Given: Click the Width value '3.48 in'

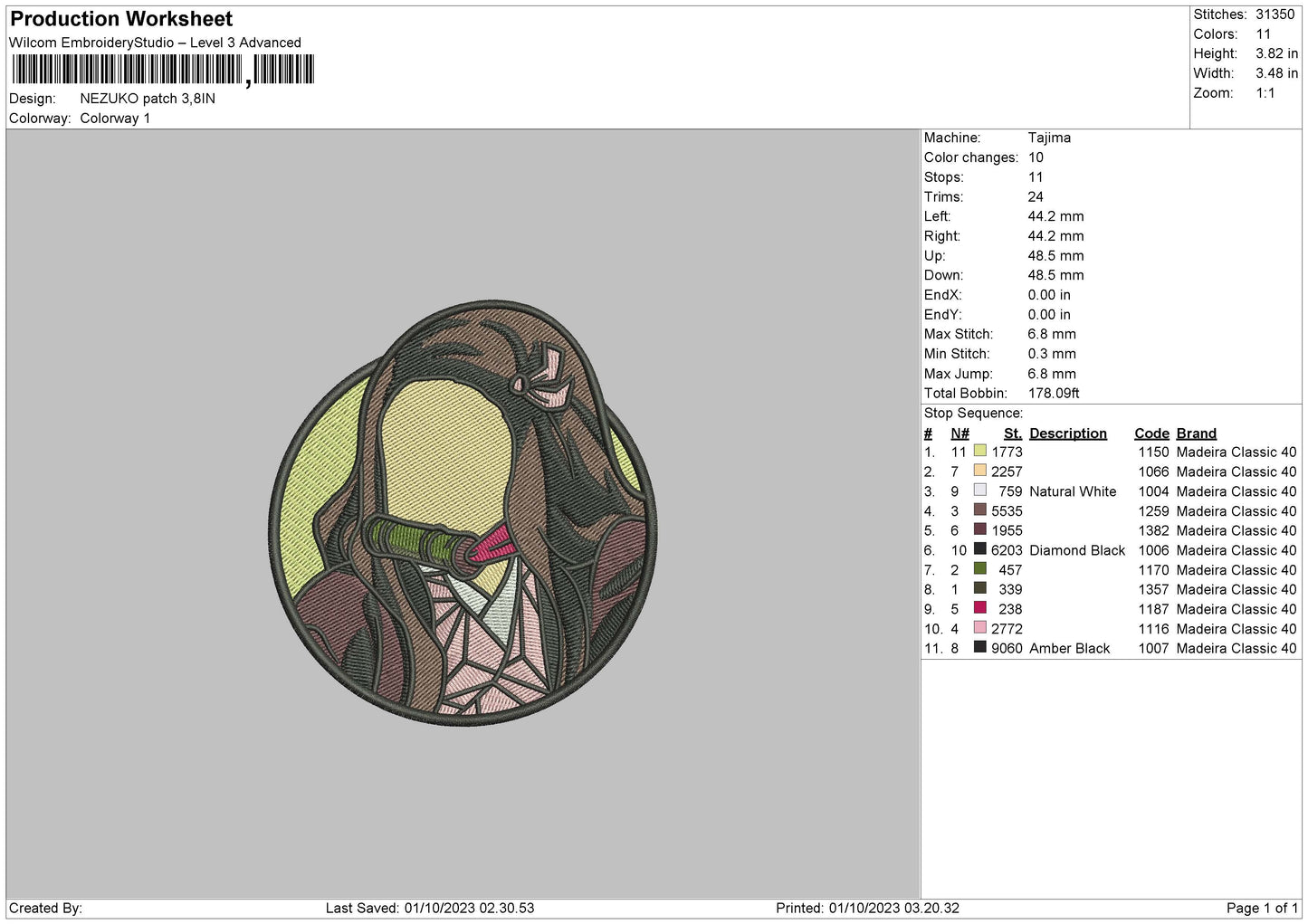Looking at the screenshot, I should [1276, 73].
